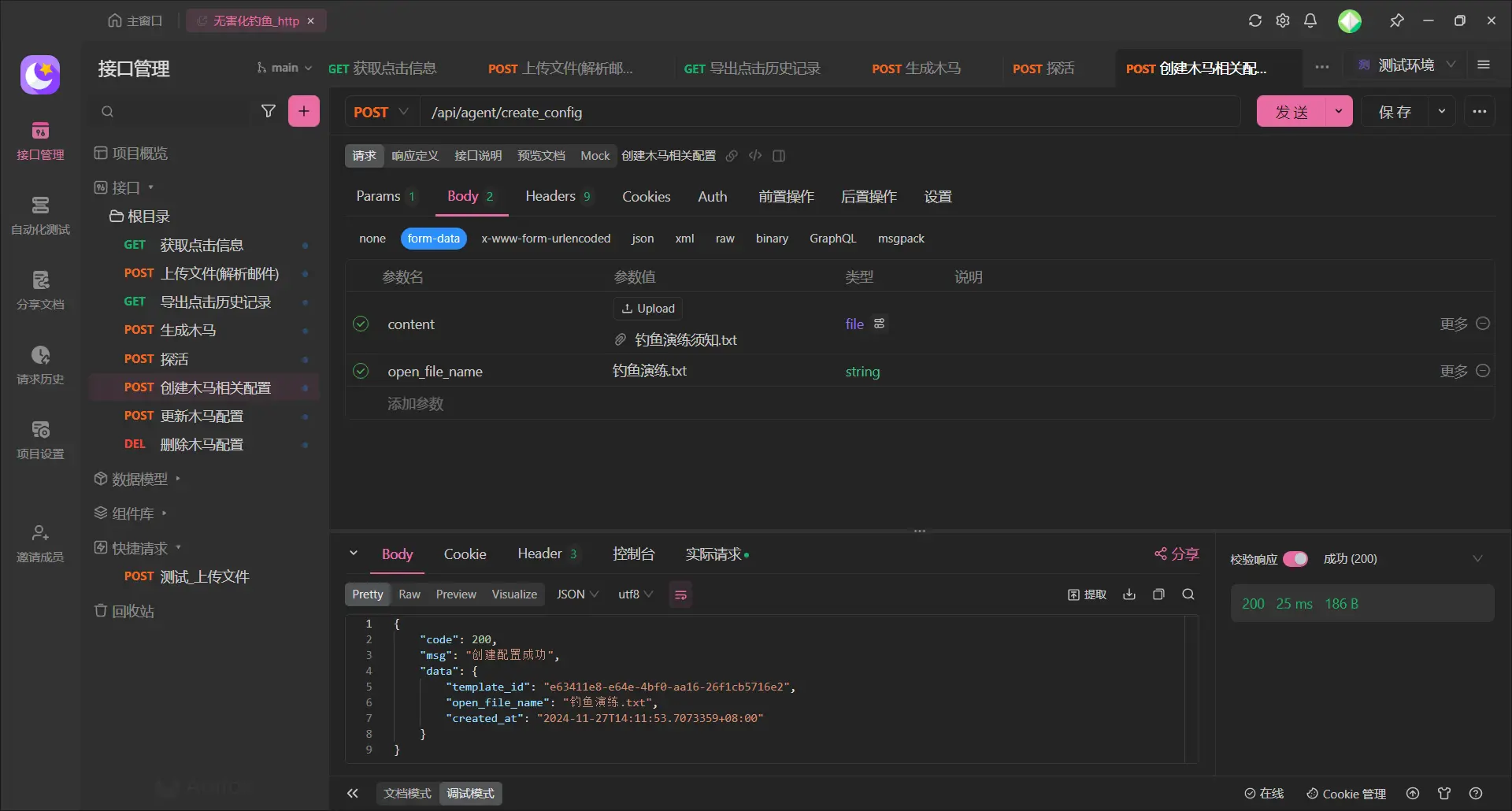Expand the 成功 (200) validation dropdown

(x=1477, y=559)
